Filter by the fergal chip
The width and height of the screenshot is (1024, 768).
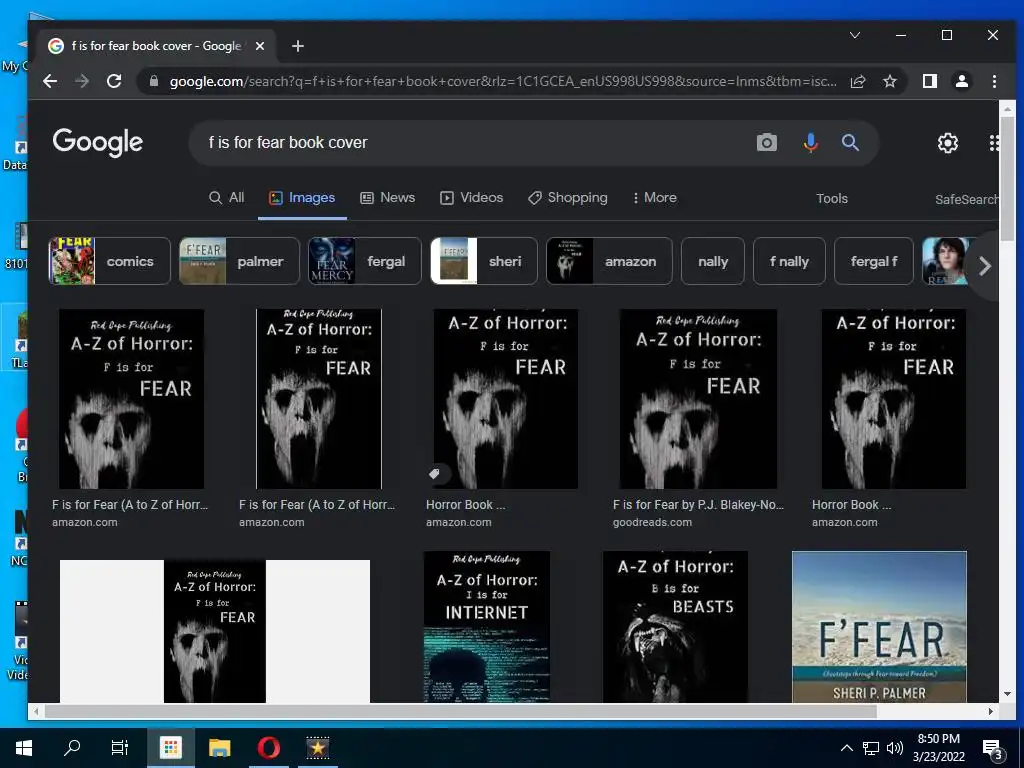click(364, 261)
